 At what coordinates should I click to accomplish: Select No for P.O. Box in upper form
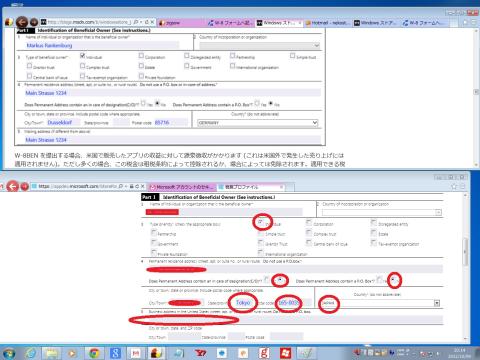(271, 103)
